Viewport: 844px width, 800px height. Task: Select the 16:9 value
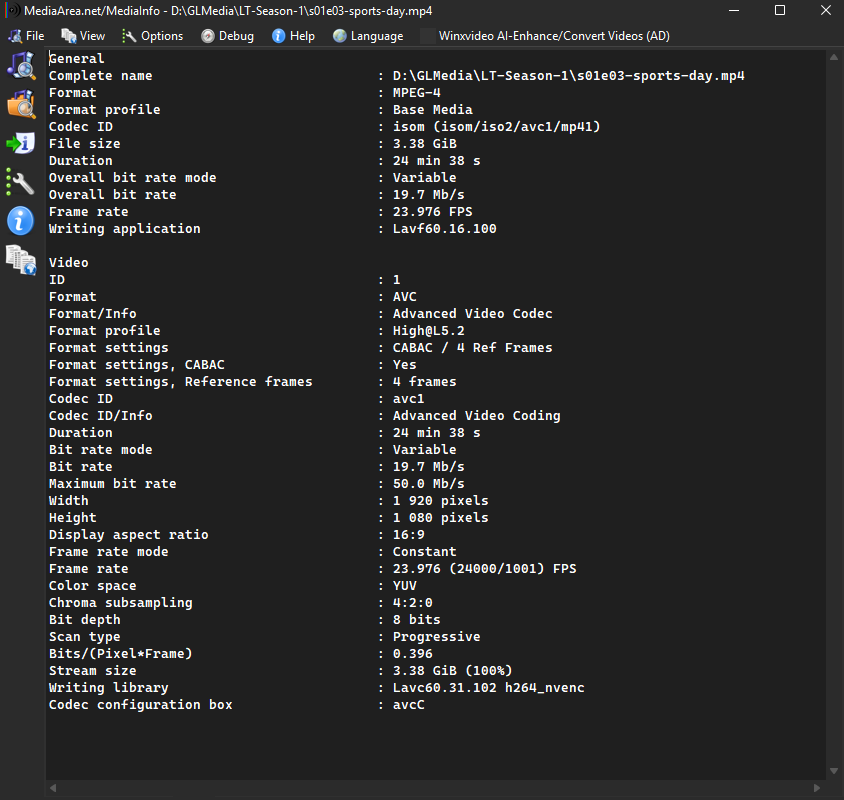coord(409,535)
